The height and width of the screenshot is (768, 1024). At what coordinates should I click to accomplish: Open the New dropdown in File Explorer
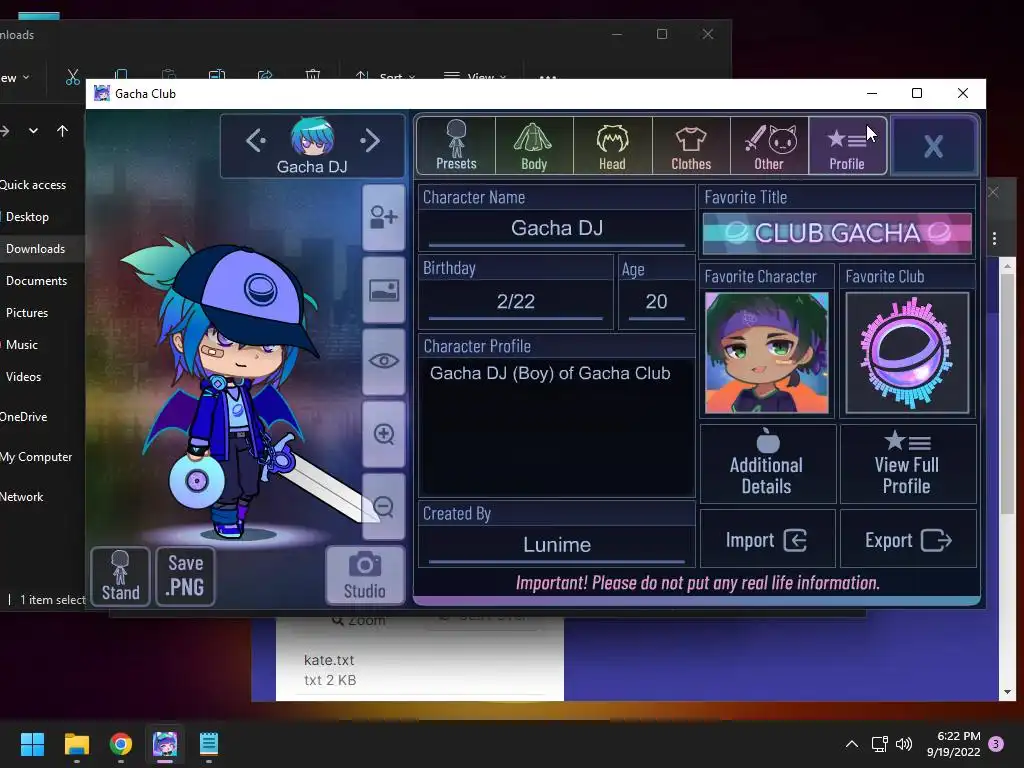pyautogui.click(x=14, y=78)
